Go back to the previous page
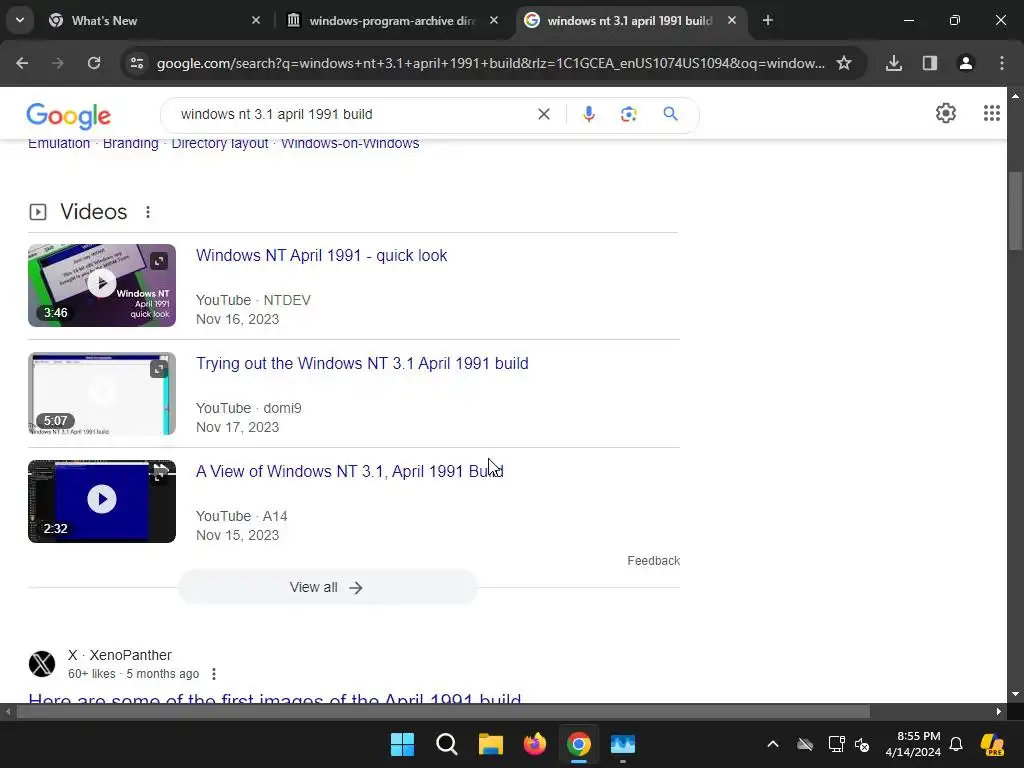 tap(22, 63)
